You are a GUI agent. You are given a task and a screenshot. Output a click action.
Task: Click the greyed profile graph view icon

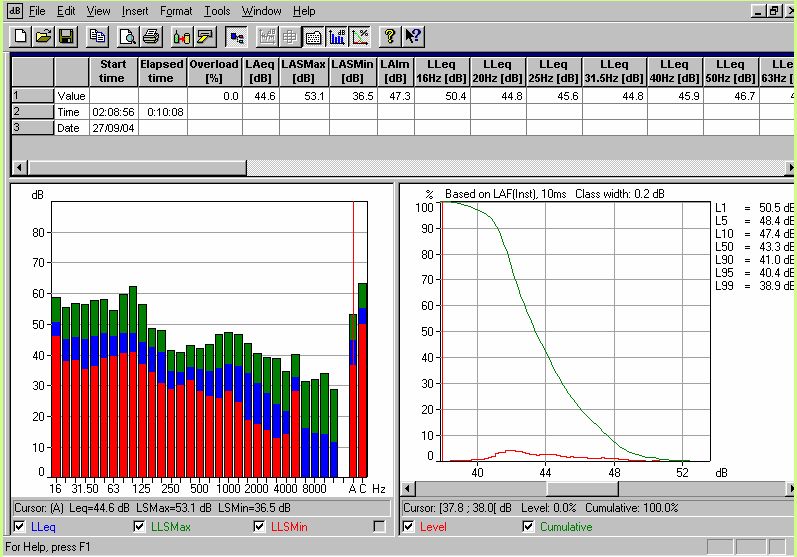tap(267, 37)
